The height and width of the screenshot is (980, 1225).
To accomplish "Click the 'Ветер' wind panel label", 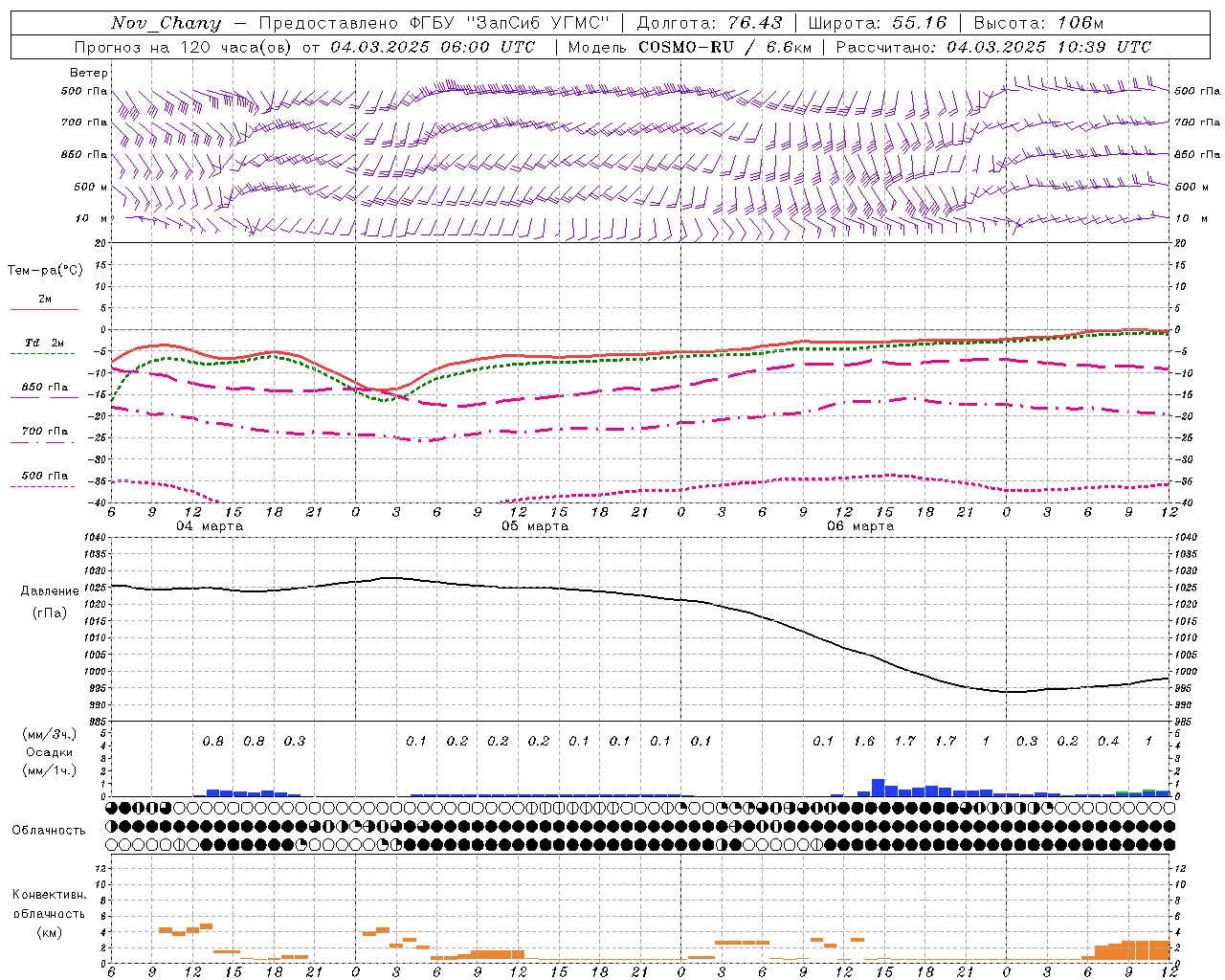I will (x=89, y=73).
